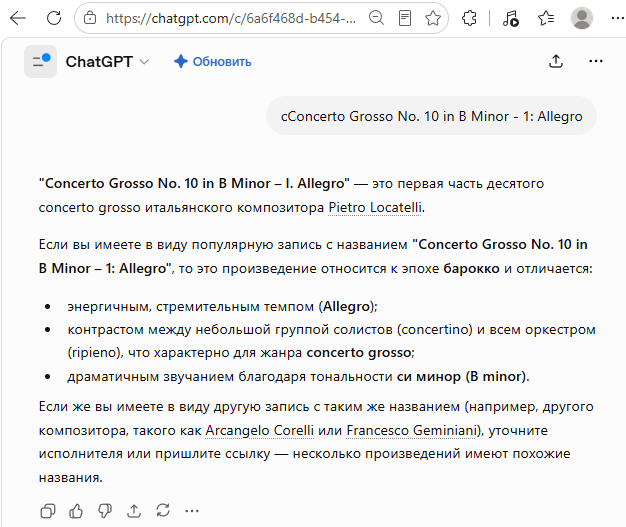
Task: Open more actions below the response
Action: [192, 511]
